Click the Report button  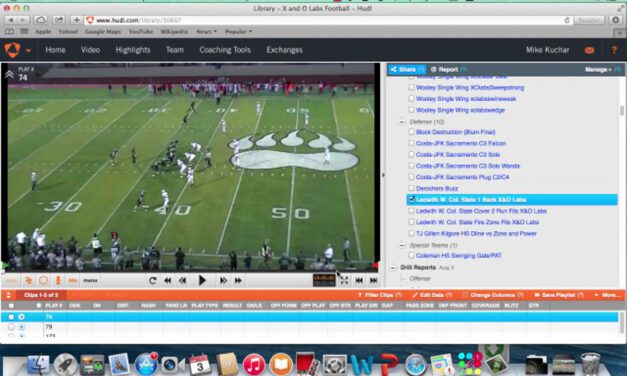tap(448, 69)
